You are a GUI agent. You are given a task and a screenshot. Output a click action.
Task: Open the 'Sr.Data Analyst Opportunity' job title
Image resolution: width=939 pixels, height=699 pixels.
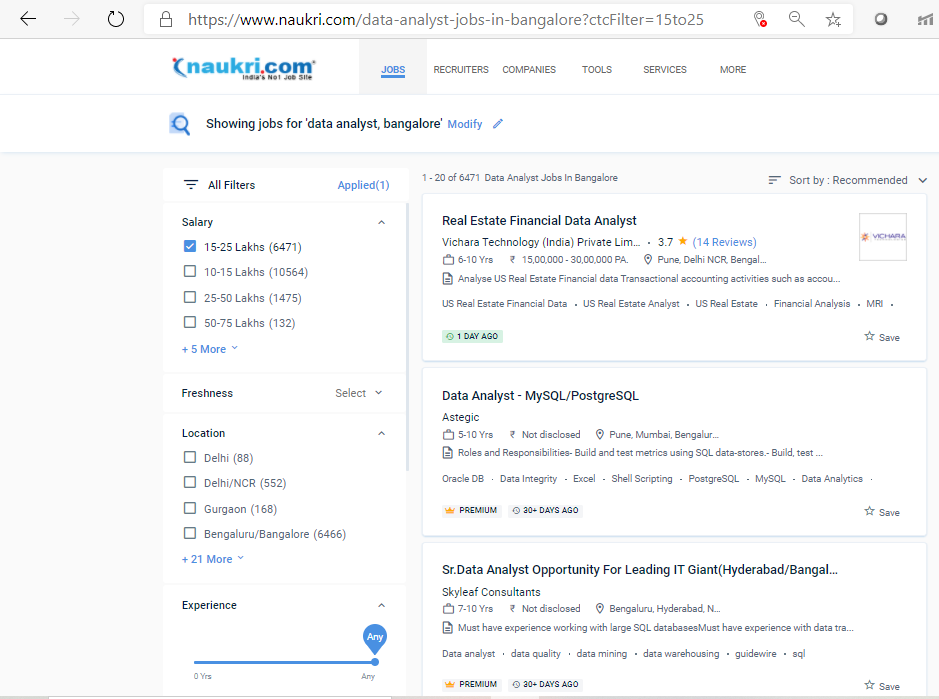tap(640, 570)
